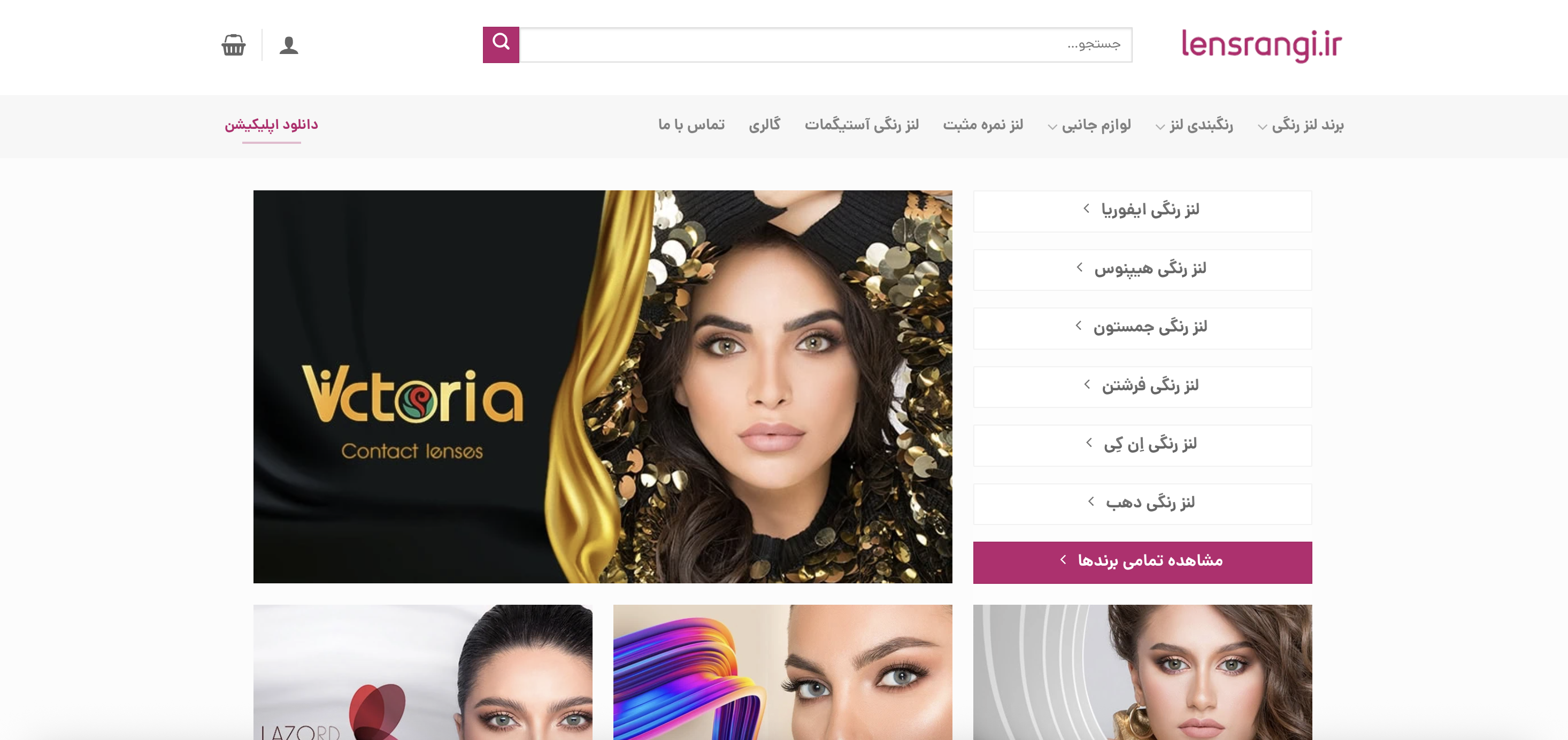This screenshot has height=740, width=1568.
Task: Click inside the جستجو search field
Action: [826, 44]
